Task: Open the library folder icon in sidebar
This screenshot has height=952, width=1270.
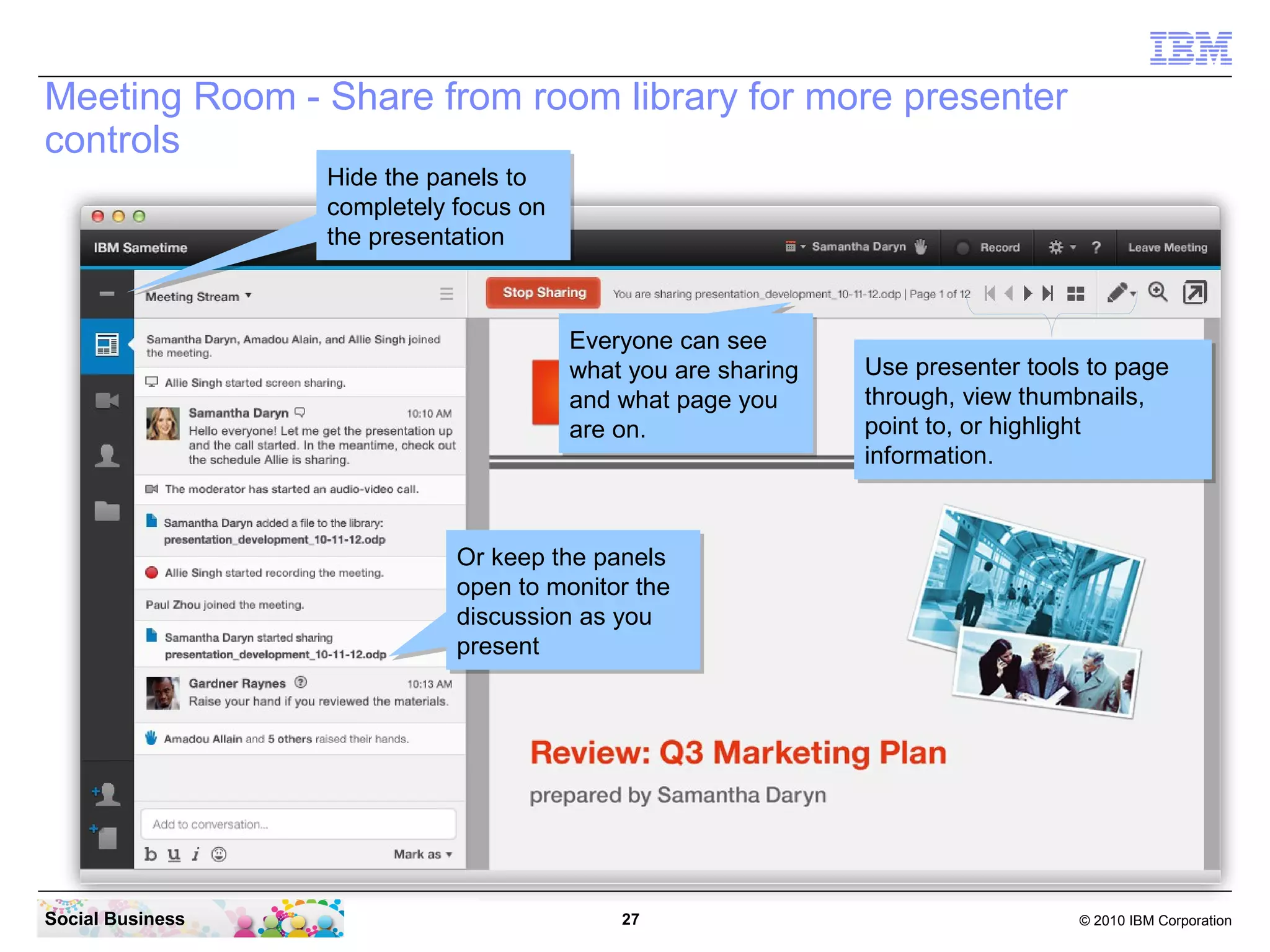Action: (x=107, y=511)
